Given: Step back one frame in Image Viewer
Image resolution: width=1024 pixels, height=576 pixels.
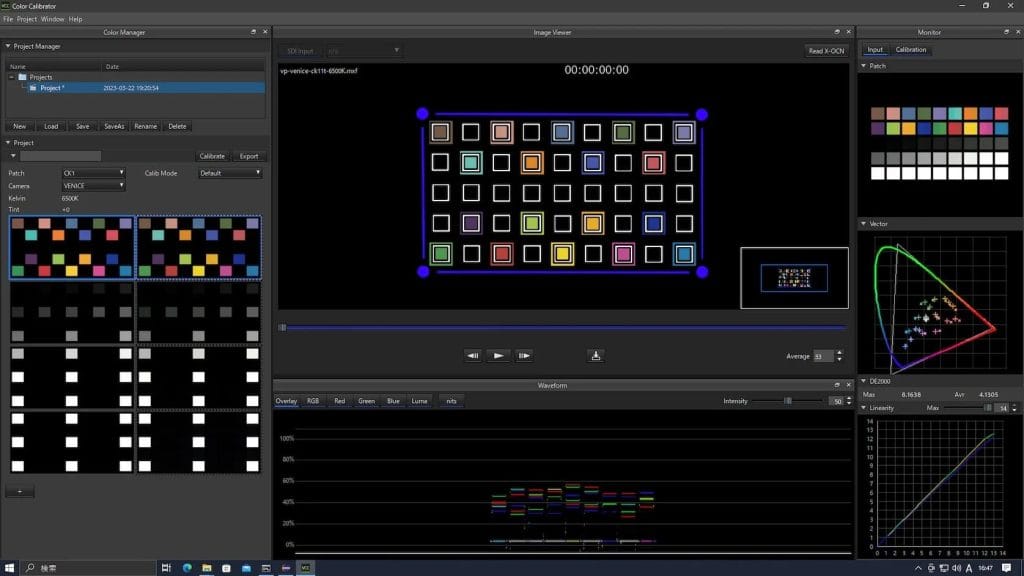Looking at the screenshot, I should point(473,355).
